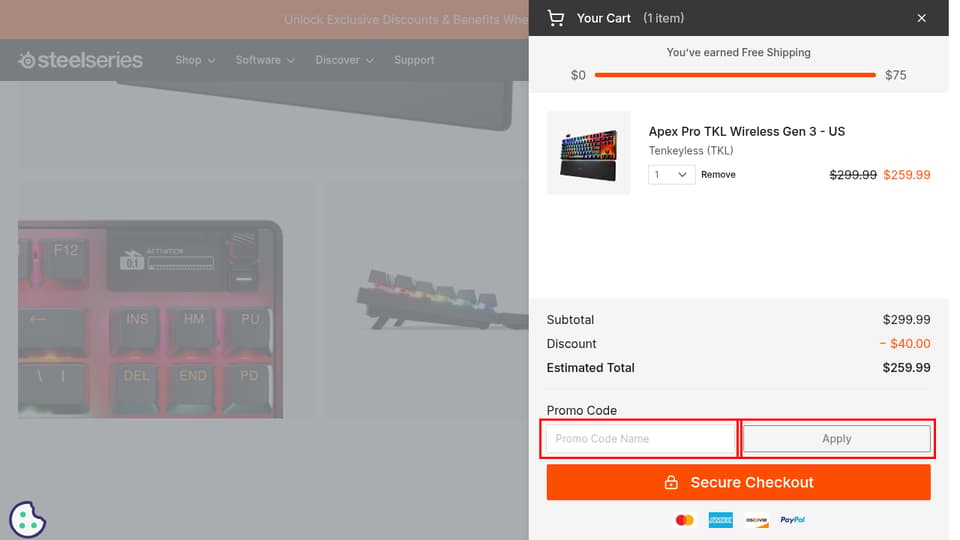Open the quantity dropdown for Apex Pro TKL
Image resolution: width=960 pixels, height=540 pixels.
[x=672, y=174]
